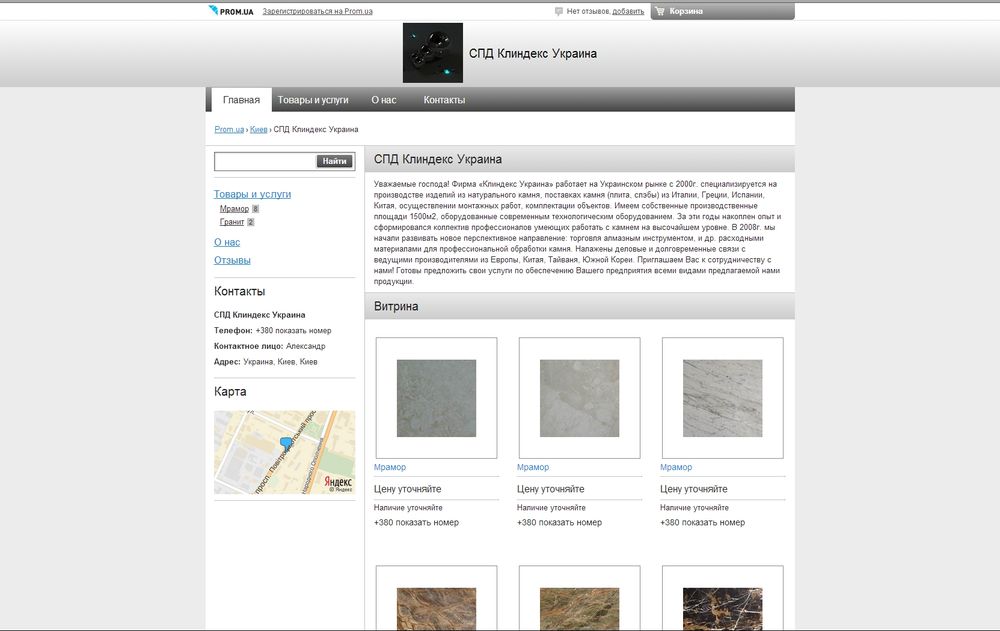The height and width of the screenshot is (631, 1000).
Task: Open the Корзина cart button
Action: click(723, 11)
